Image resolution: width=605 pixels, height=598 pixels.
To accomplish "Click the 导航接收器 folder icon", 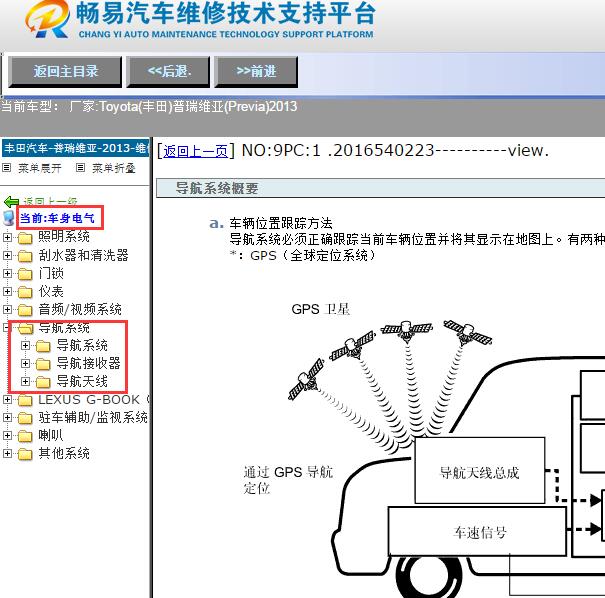I will (x=43, y=364).
